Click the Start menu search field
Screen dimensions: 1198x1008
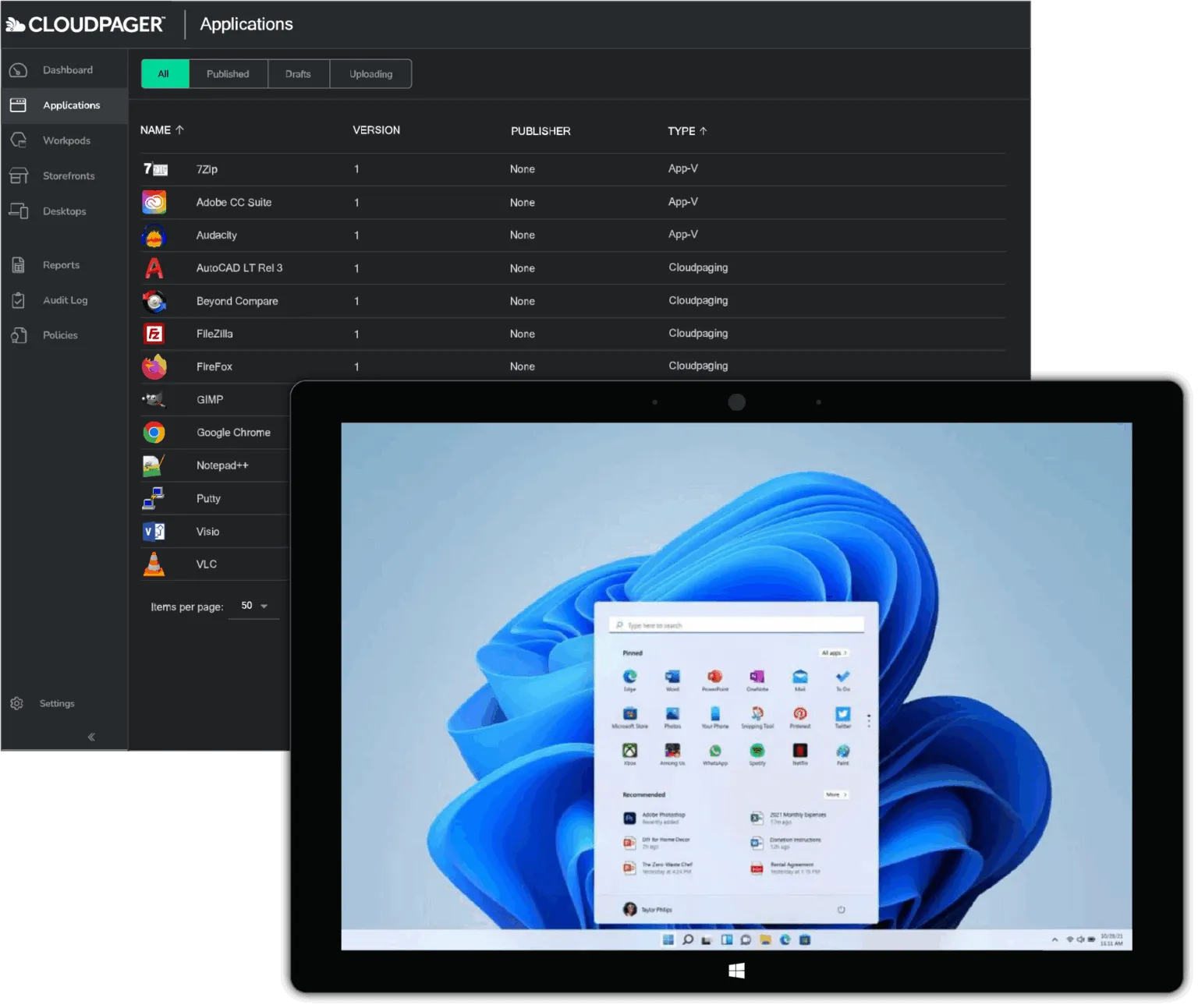coord(735,624)
